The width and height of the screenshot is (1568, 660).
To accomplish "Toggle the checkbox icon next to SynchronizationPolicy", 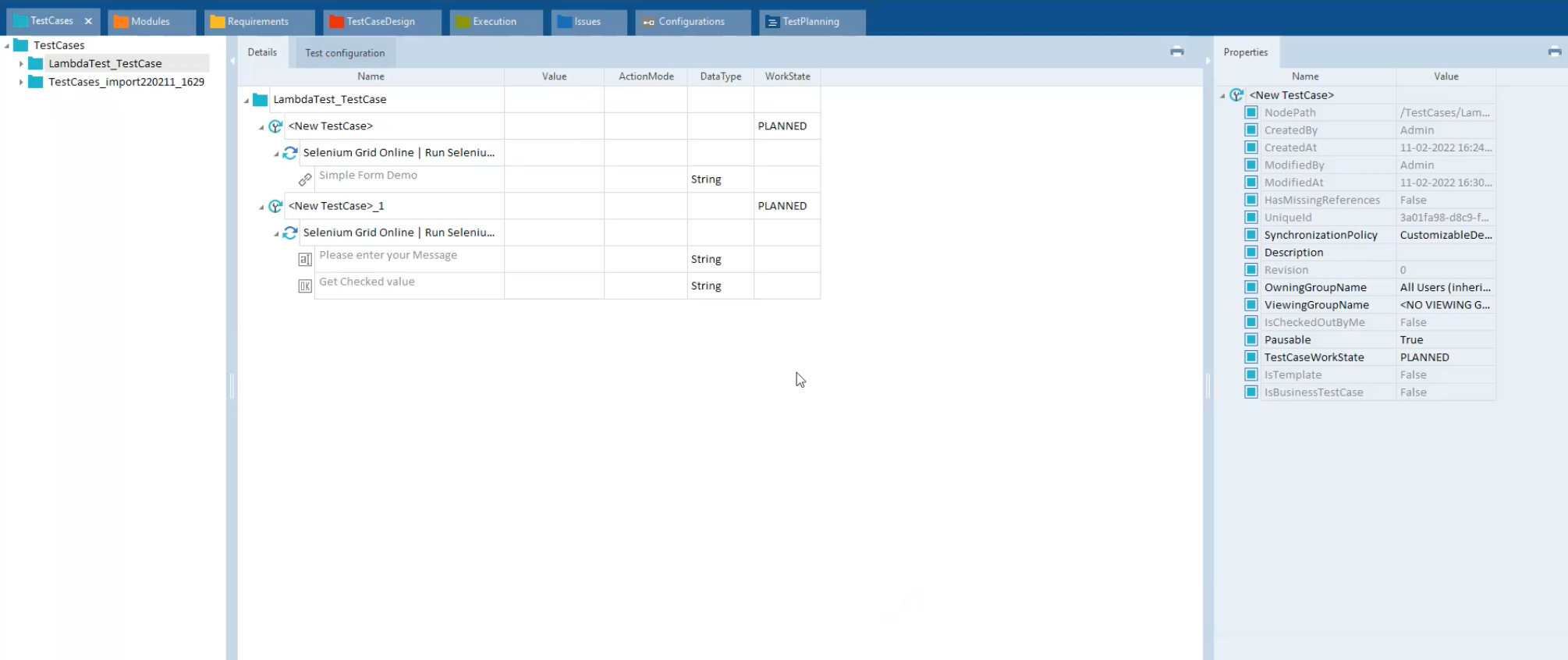I will 1251,235.
